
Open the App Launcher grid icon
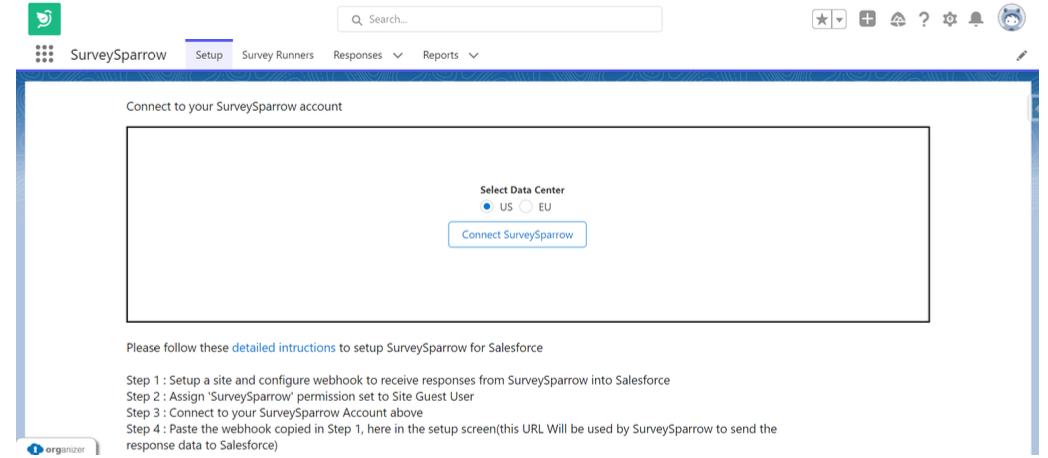coord(44,55)
